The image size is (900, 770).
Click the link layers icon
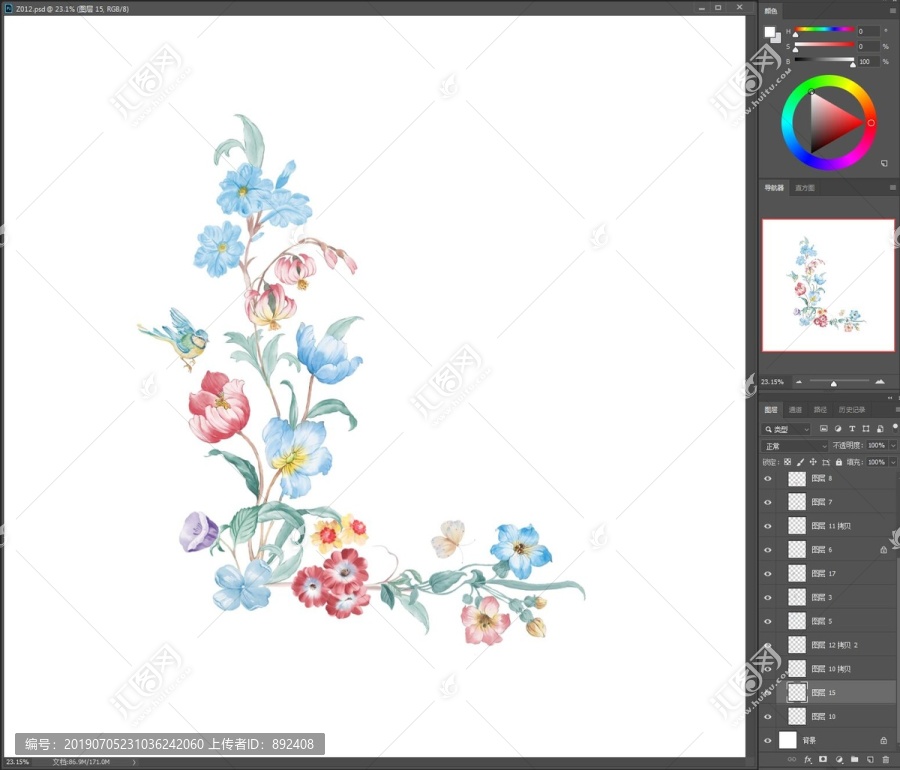792,760
